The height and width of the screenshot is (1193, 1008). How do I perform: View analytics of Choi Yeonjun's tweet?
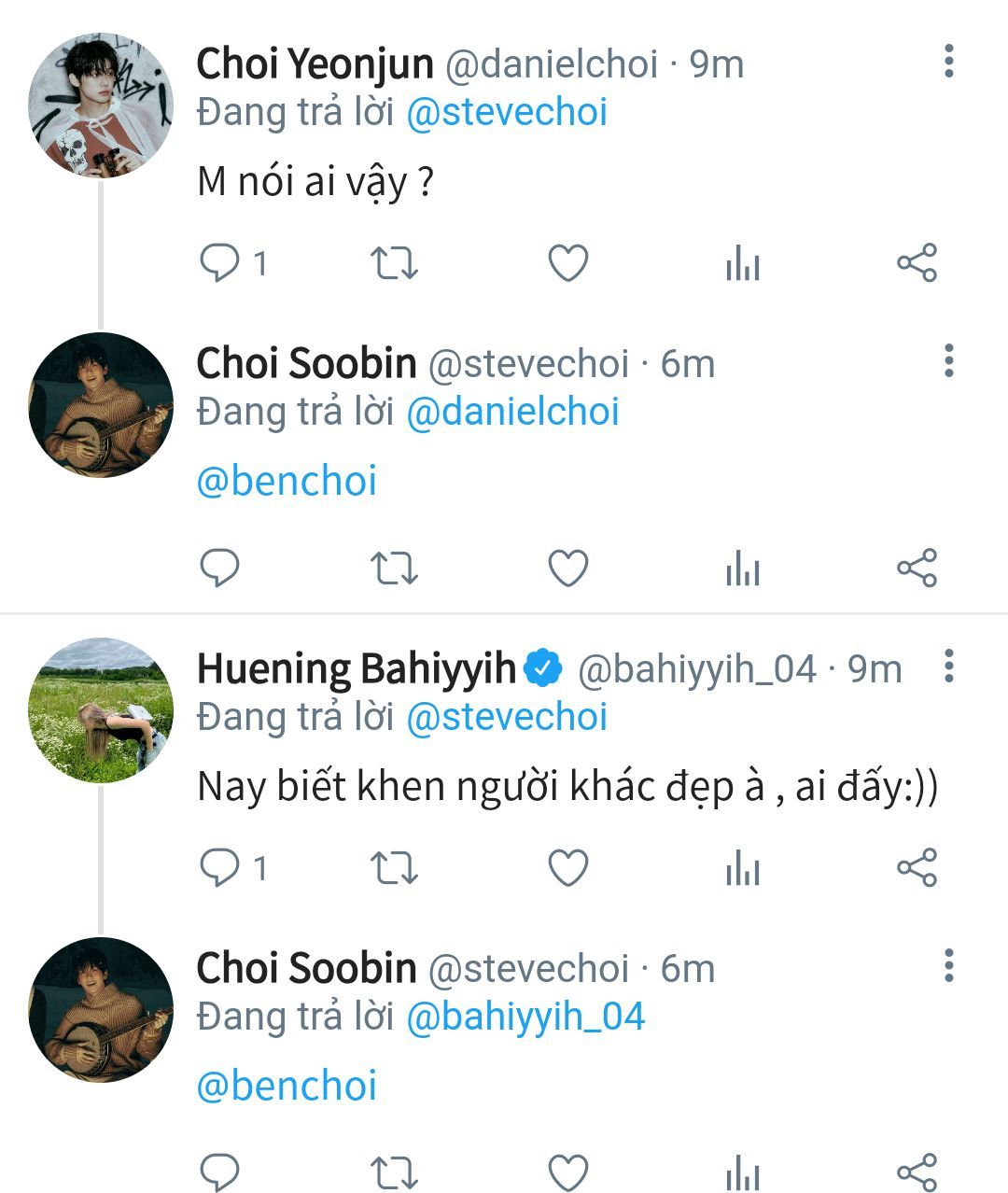point(742,265)
